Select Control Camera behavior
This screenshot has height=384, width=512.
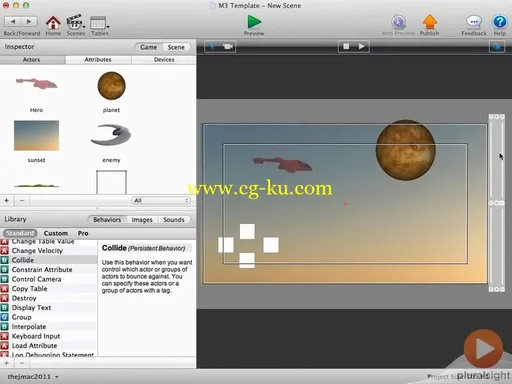click(x=49, y=279)
